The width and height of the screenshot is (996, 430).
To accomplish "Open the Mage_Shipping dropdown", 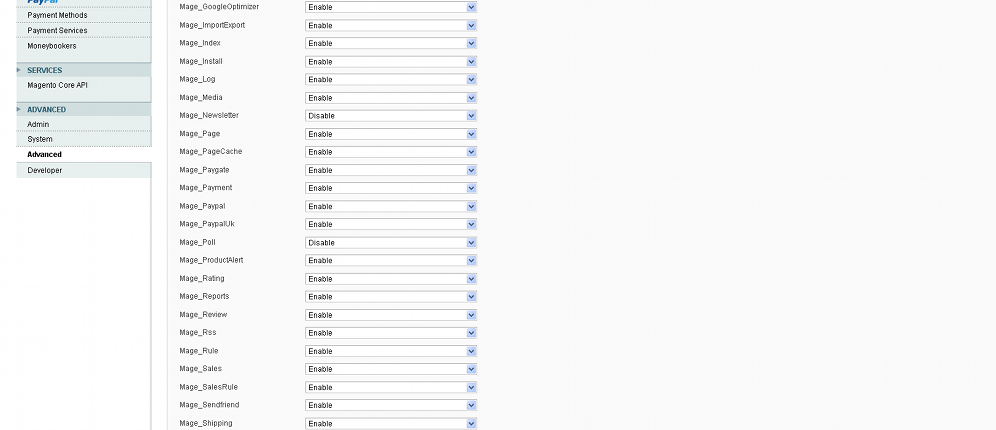I will pyautogui.click(x=391, y=424).
